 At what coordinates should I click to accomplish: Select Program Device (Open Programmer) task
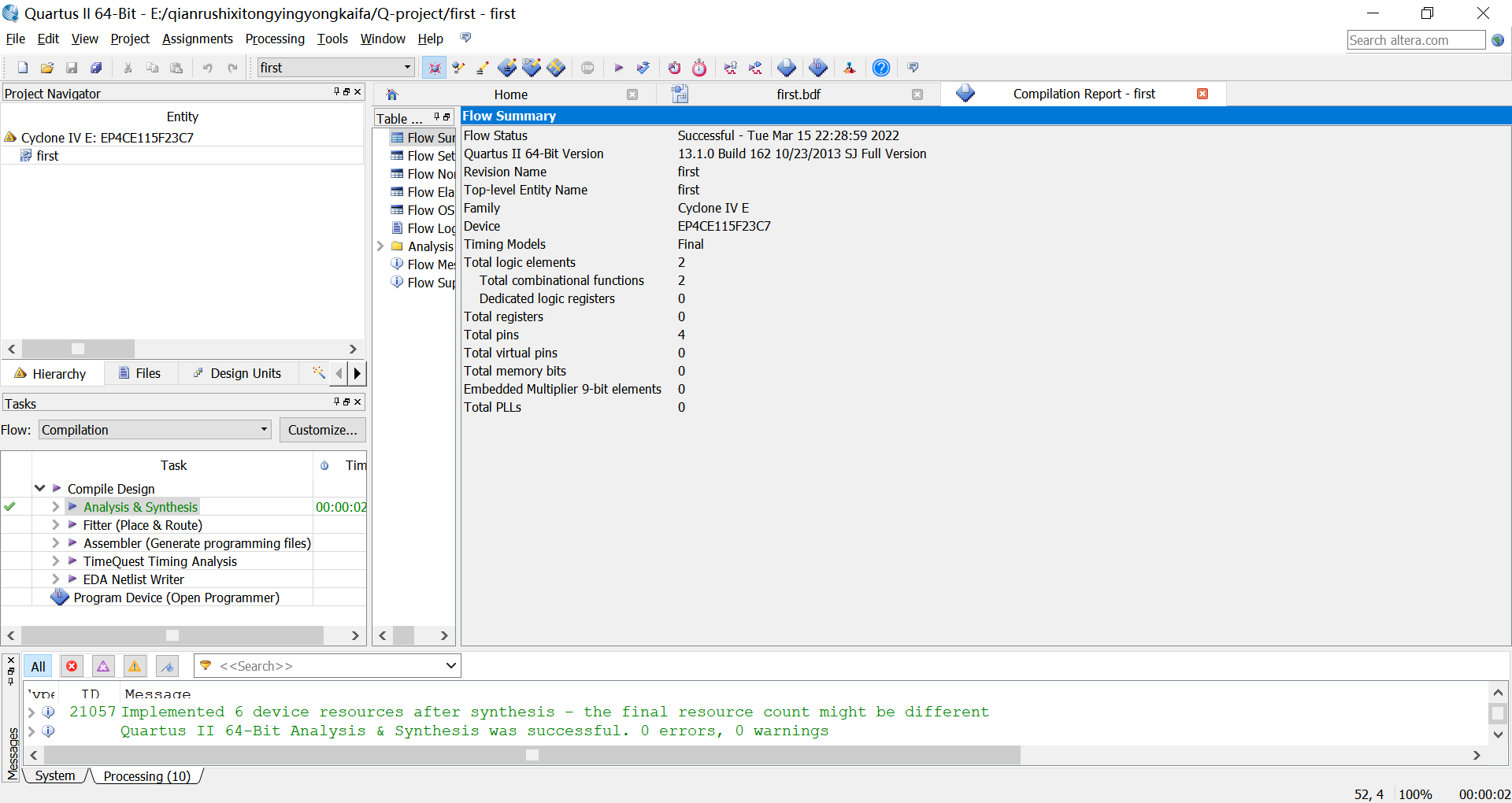pyautogui.click(x=176, y=598)
